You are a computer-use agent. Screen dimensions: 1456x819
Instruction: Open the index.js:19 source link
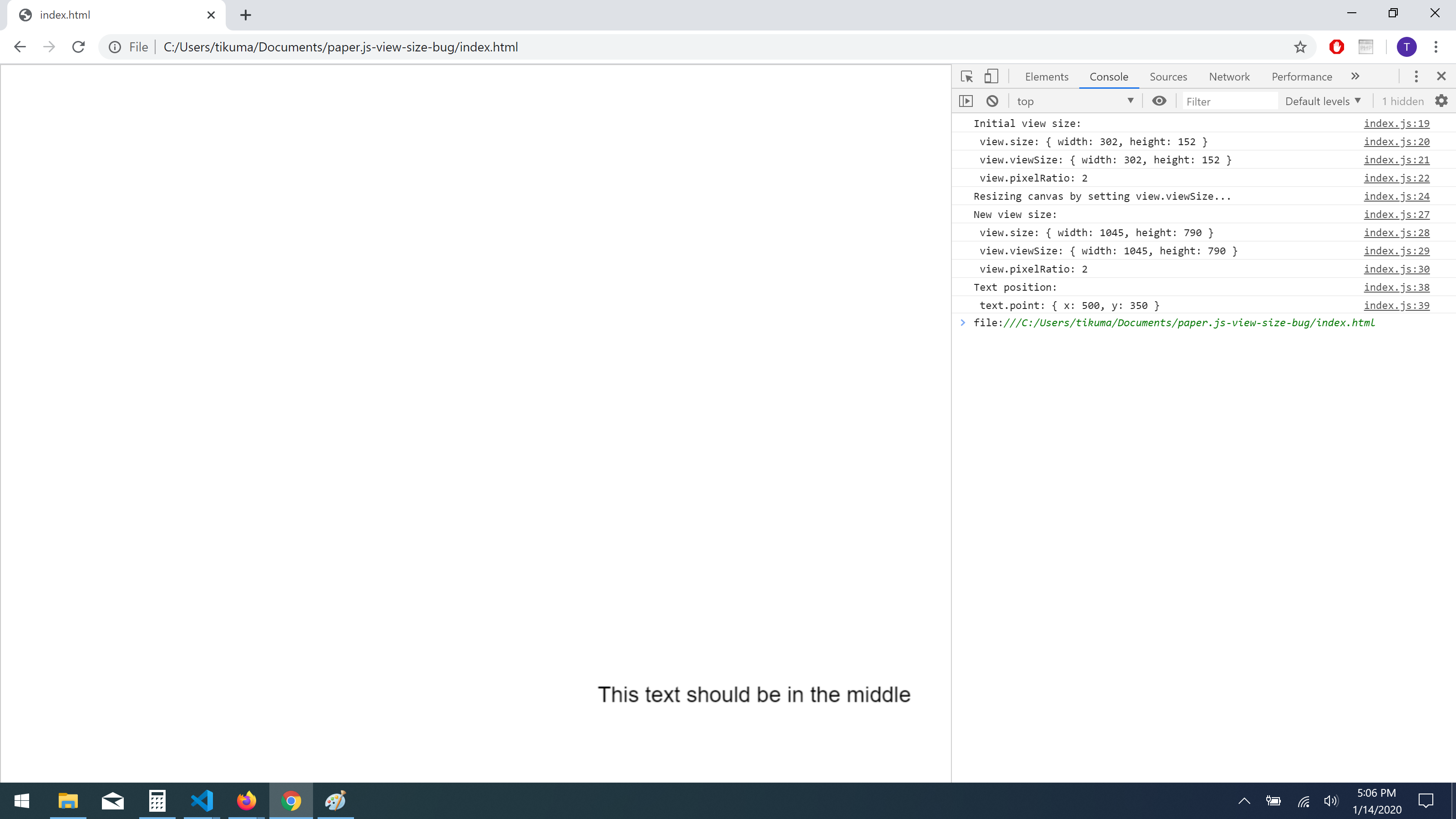coord(1396,124)
